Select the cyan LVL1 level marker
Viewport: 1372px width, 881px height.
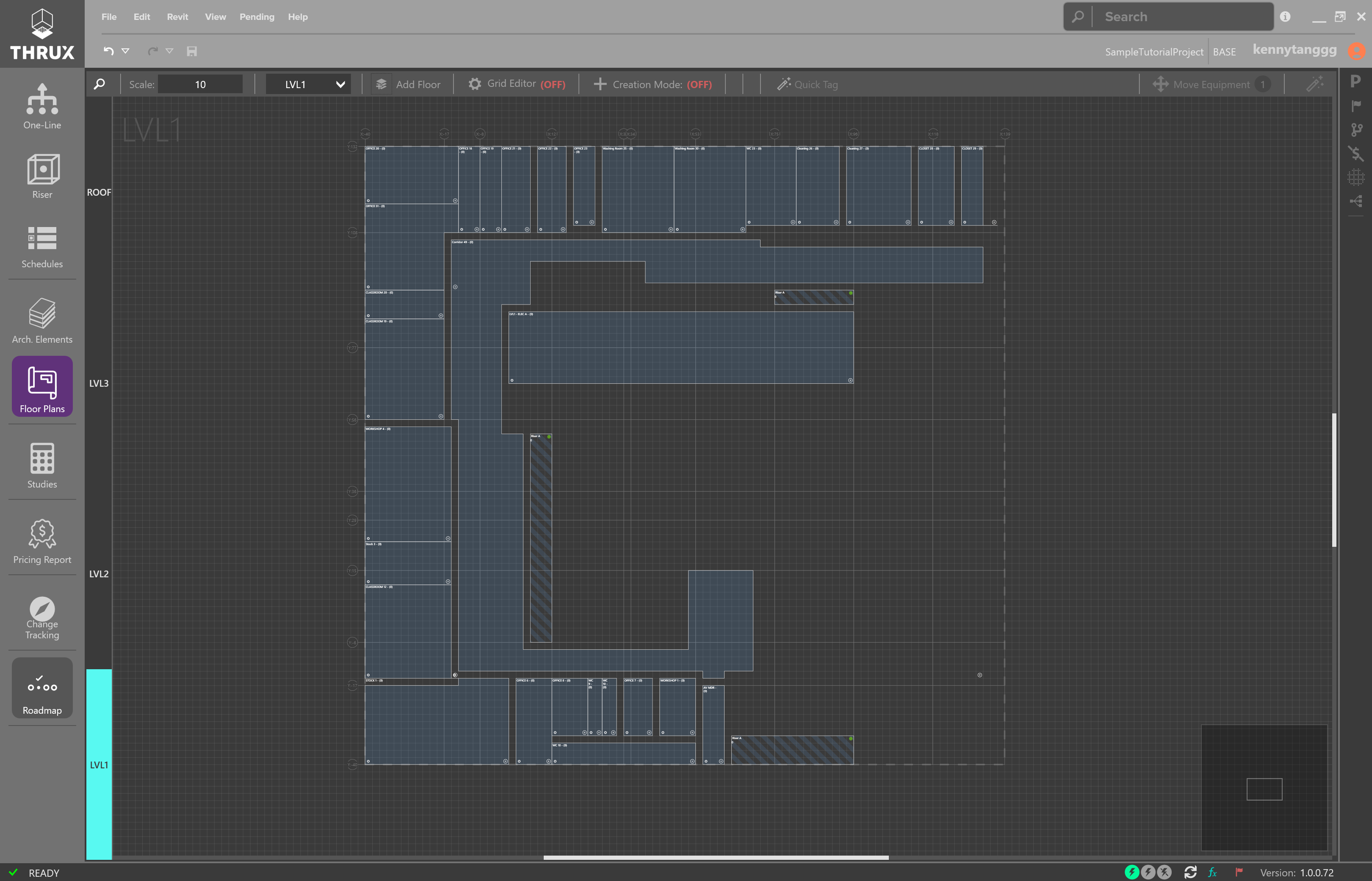(x=99, y=764)
